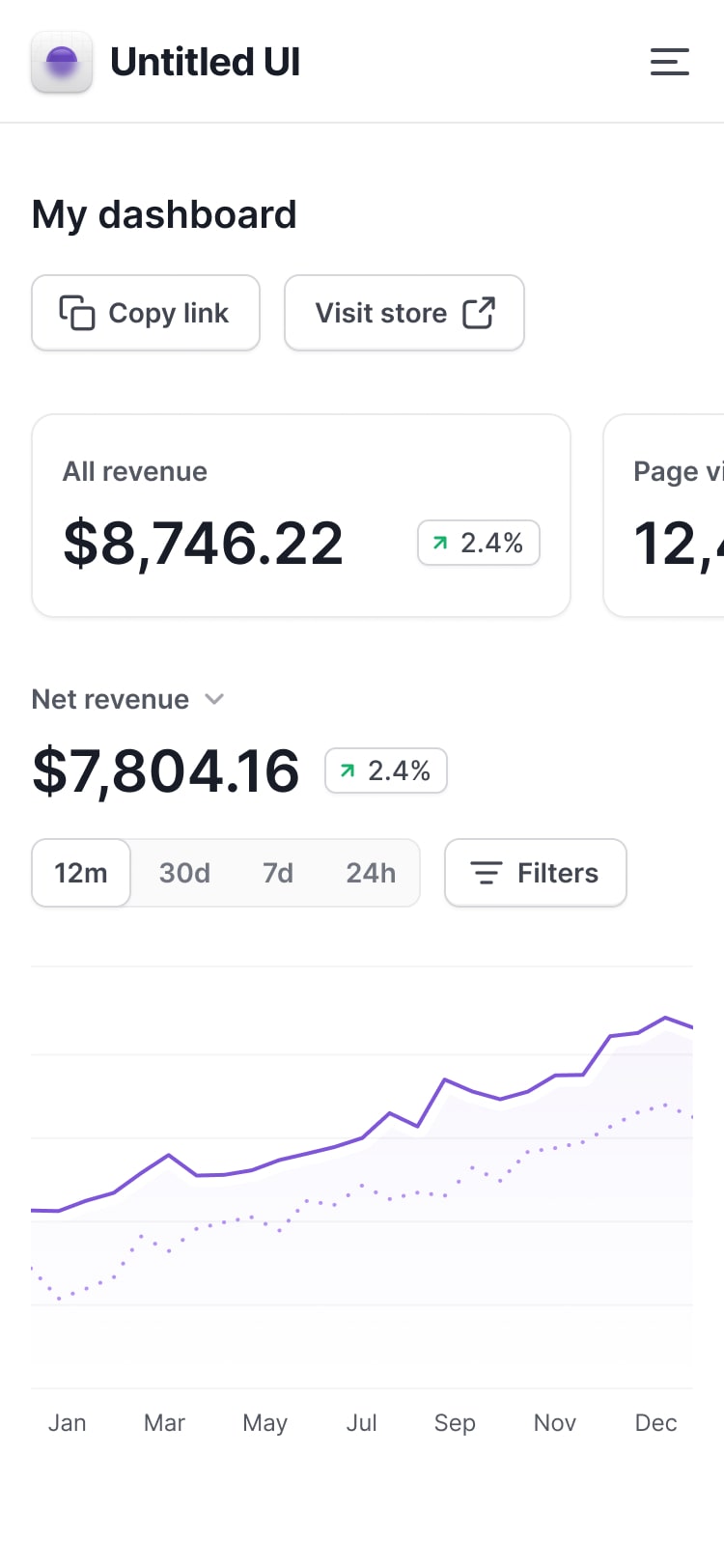Open the hamburger navigation menu
The width and height of the screenshot is (724, 1568).
(669, 62)
